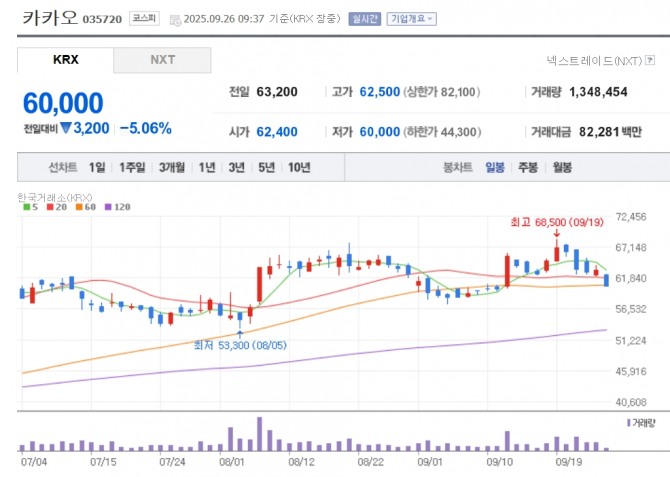Select the 1주일 line chart period
The width and height of the screenshot is (670, 477).
(132, 167)
